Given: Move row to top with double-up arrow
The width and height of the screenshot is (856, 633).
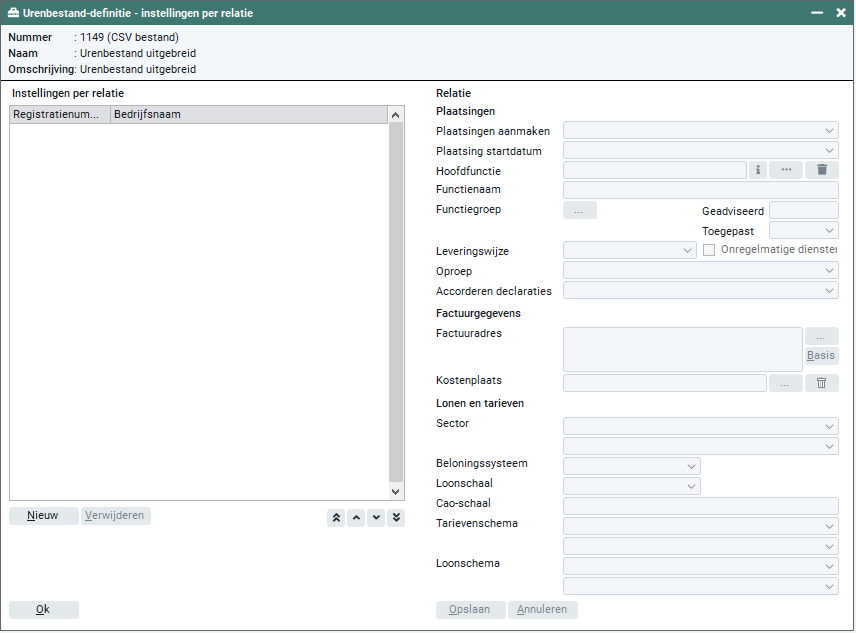Looking at the screenshot, I should tap(336, 517).
